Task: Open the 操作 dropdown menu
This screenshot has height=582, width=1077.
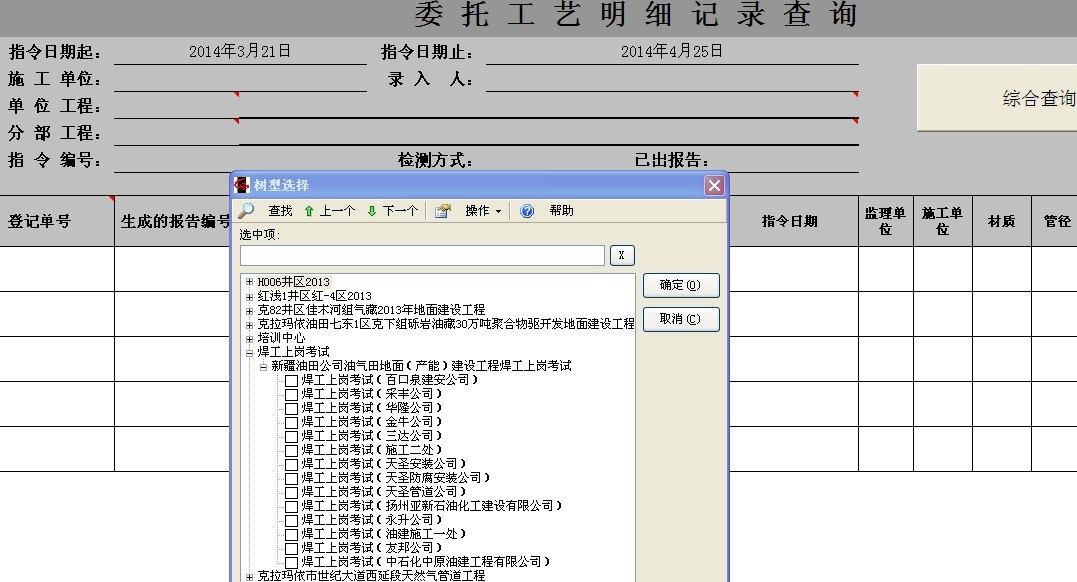Action: click(483, 211)
